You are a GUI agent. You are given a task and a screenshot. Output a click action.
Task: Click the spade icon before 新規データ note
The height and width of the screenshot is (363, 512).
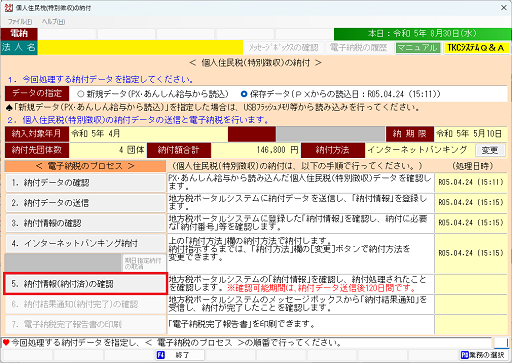click(9, 107)
